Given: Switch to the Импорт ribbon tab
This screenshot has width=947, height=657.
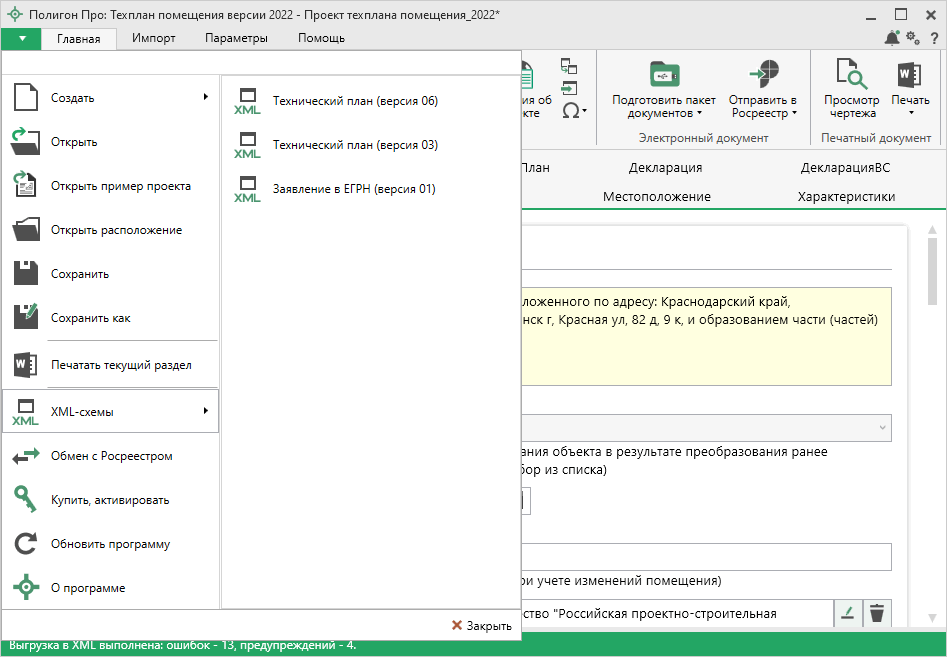Looking at the screenshot, I should [153, 38].
